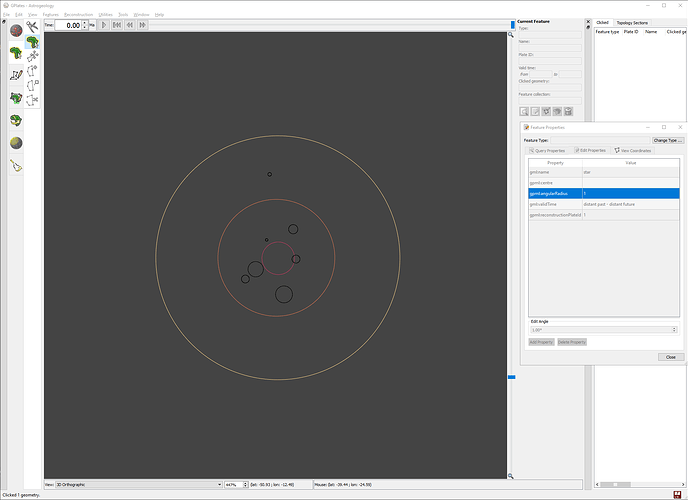The width and height of the screenshot is (688, 500).
Task: Click the zoom-out magnifier below zoom slider
Action: [511, 476]
